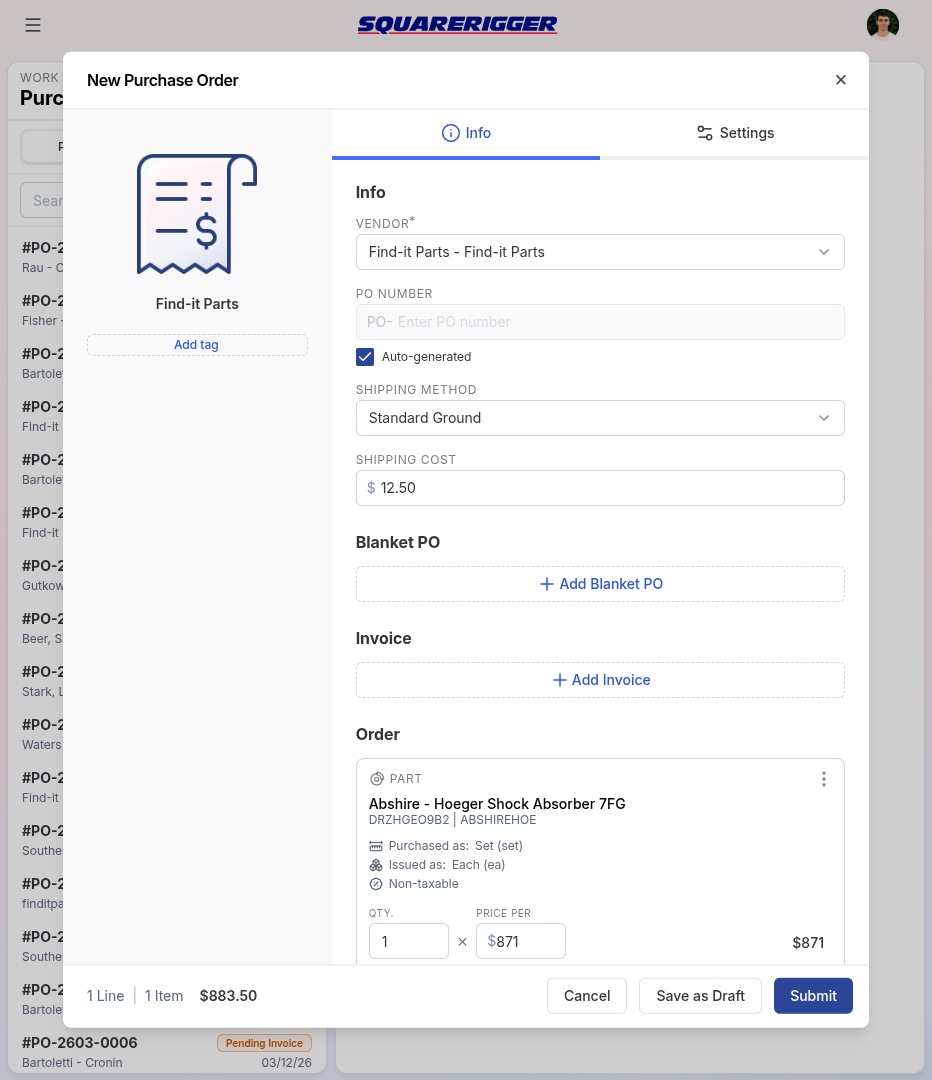
Task: Submit the purchase order
Action: 813,996
